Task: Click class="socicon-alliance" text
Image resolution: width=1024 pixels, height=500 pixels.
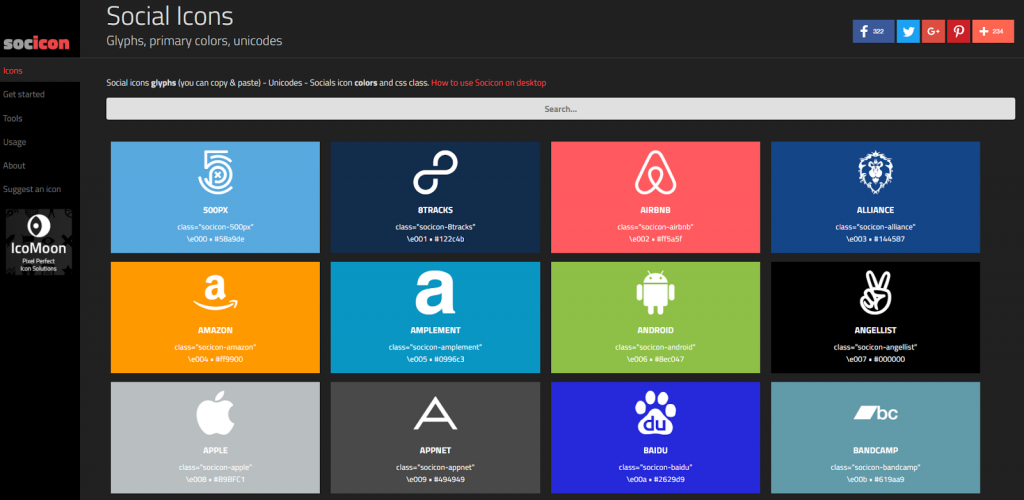Action: pyautogui.click(x=875, y=227)
